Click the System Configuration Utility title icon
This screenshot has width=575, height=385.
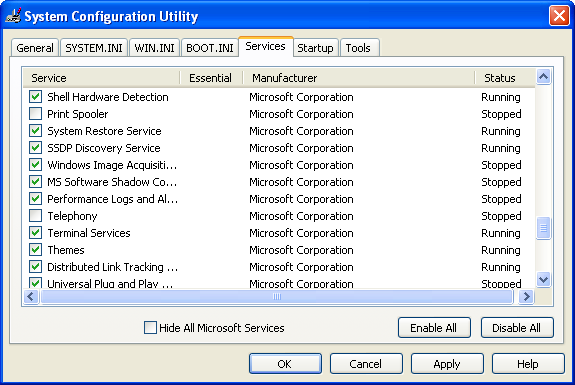13,16
